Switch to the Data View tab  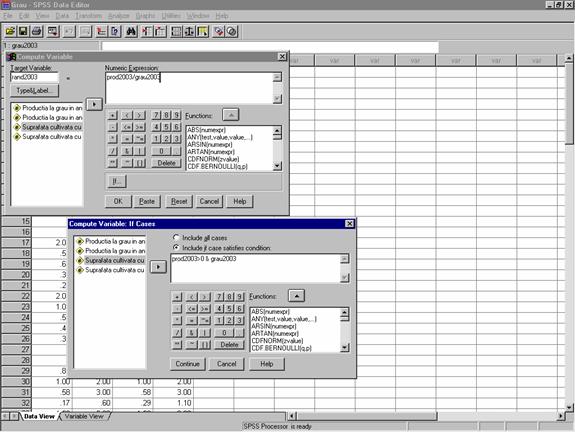(39, 416)
